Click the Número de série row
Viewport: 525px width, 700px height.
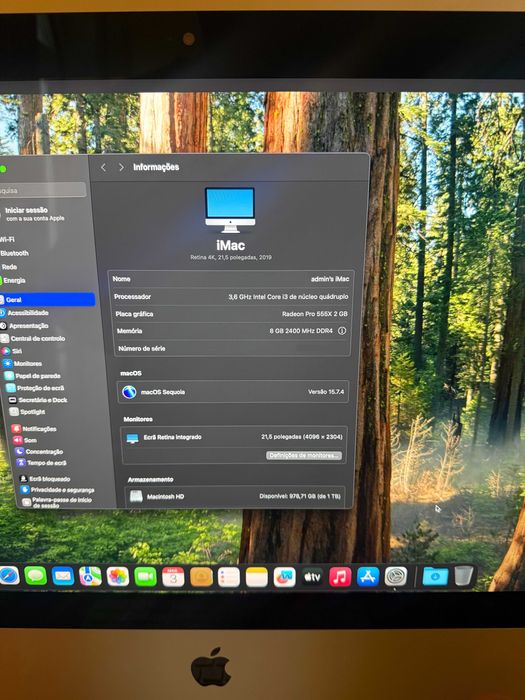[232, 348]
